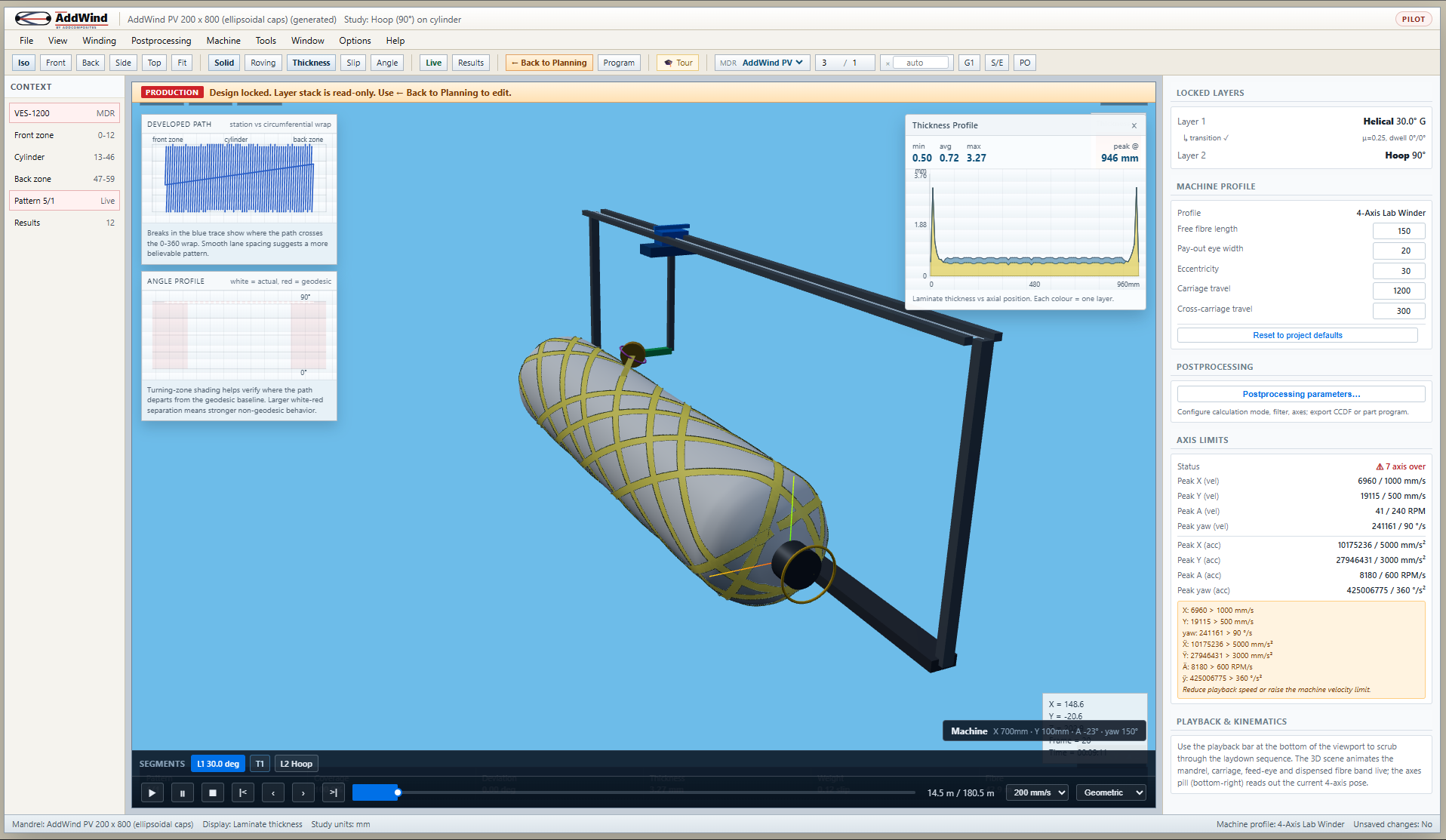Click the auto scale input field

(x=921, y=63)
